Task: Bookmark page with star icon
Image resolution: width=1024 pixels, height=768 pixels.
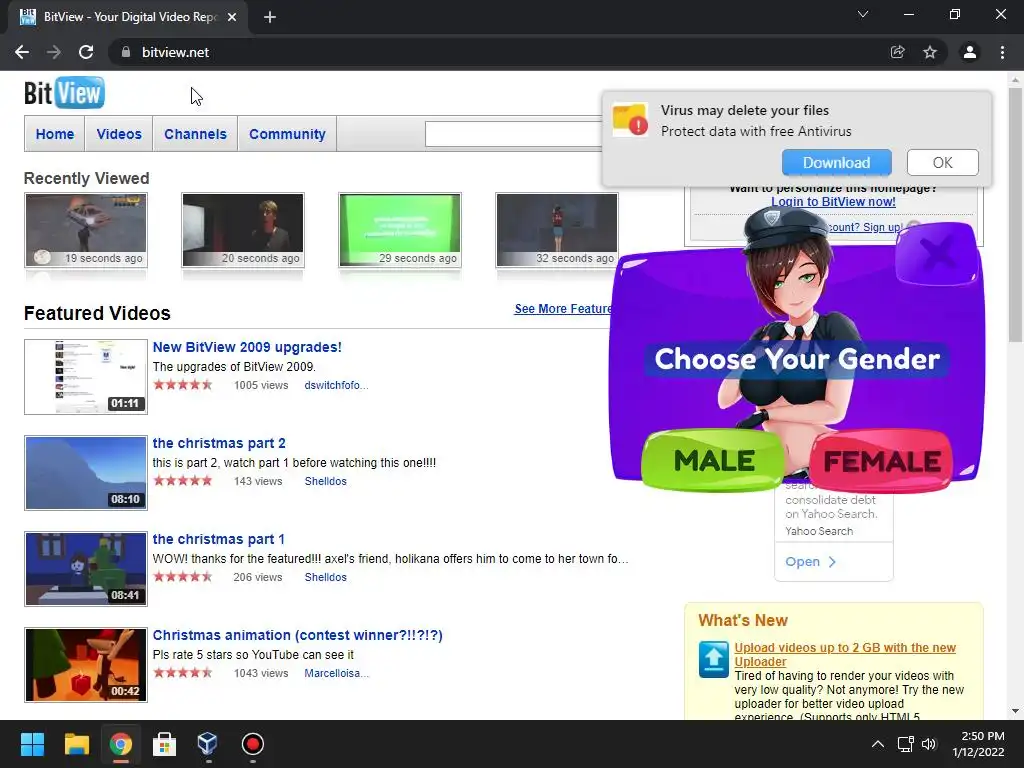Action: coord(930,52)
